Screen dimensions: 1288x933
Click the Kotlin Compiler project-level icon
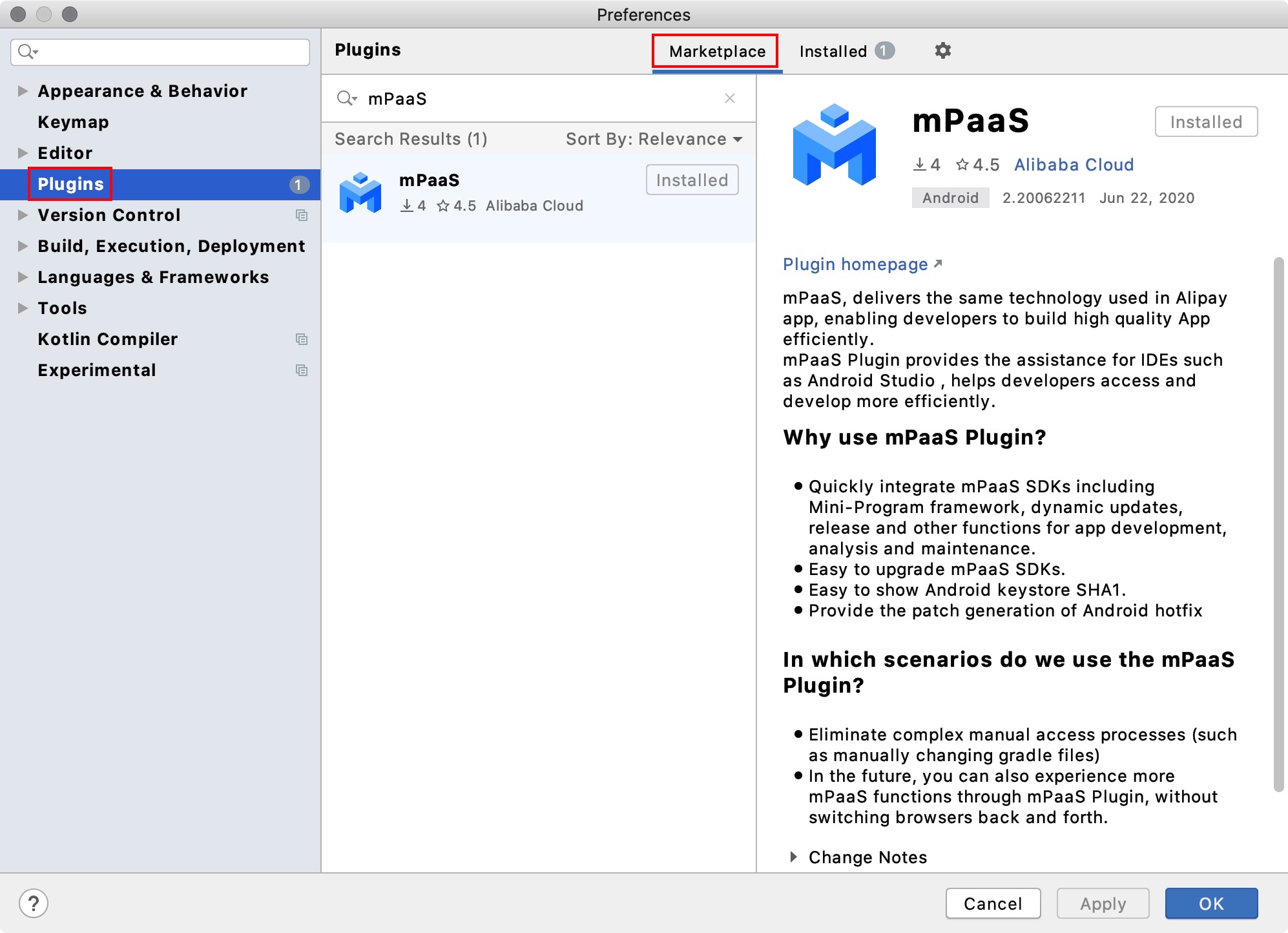(302, 339)
